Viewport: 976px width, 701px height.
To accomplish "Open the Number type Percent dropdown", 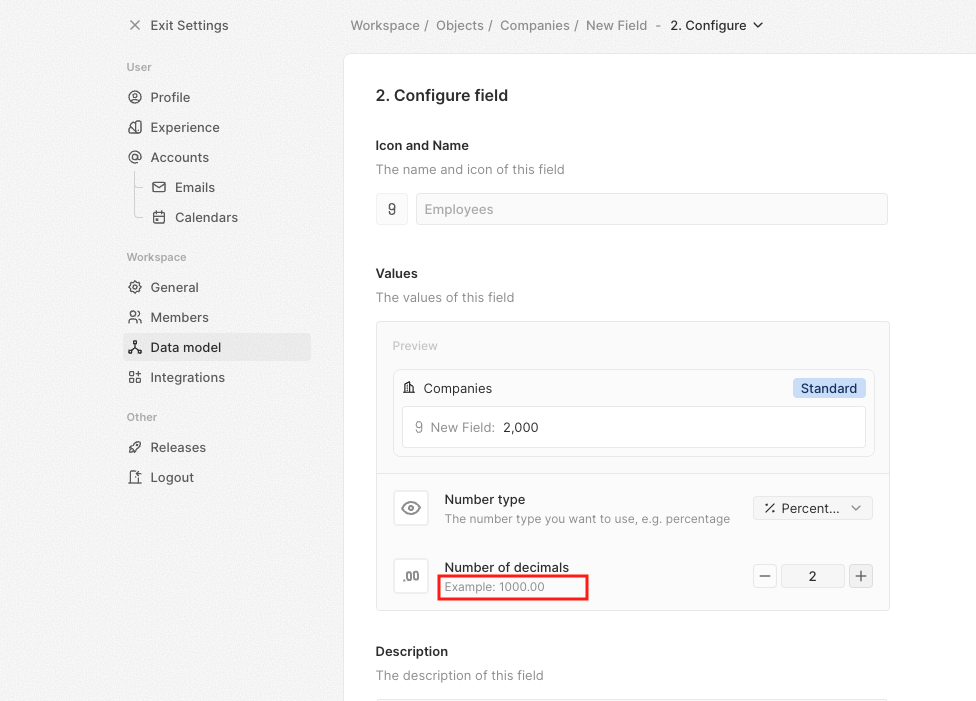I will pos(812,508).
